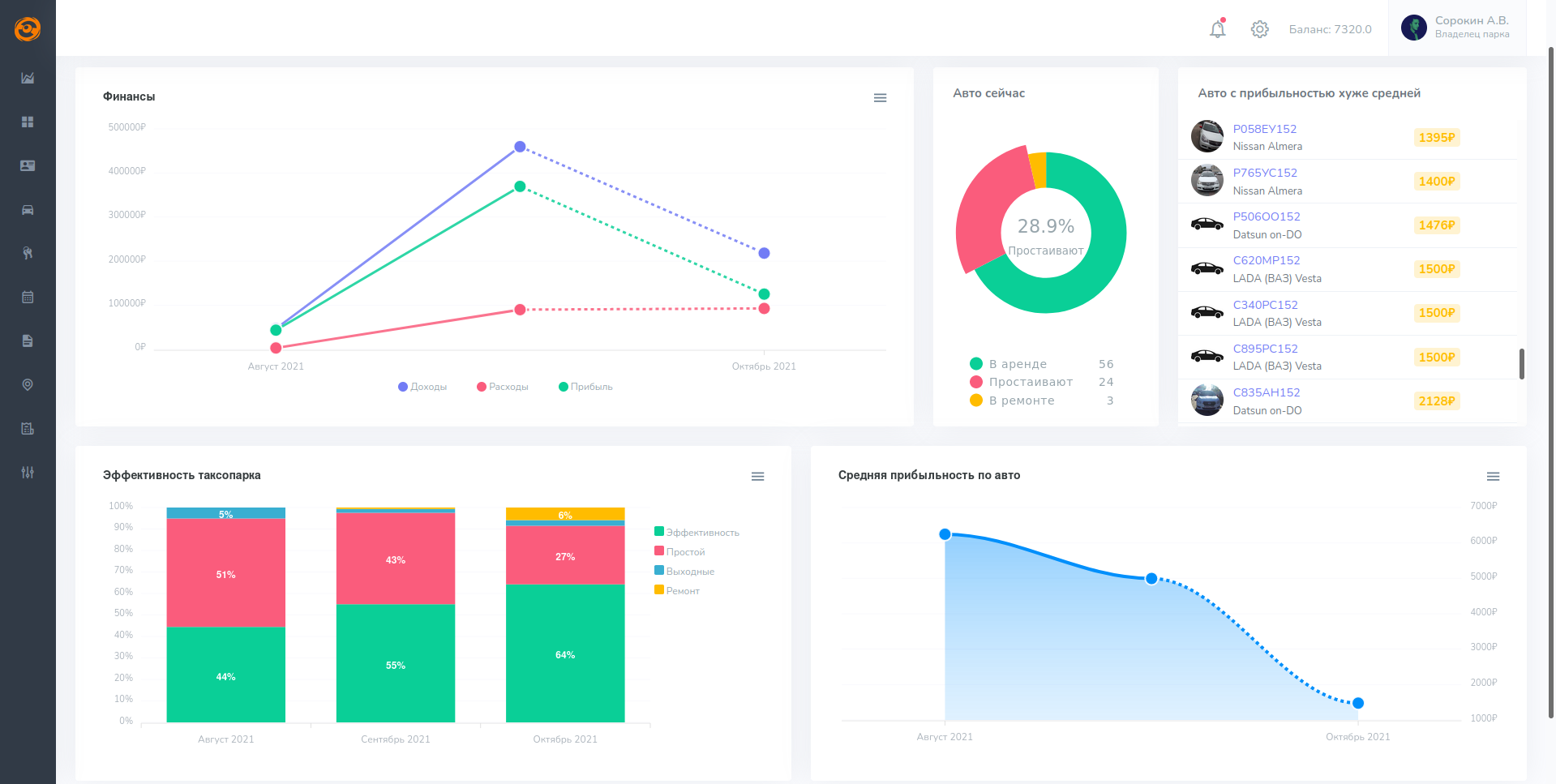Open car link C620MP152

(1267, 260)
